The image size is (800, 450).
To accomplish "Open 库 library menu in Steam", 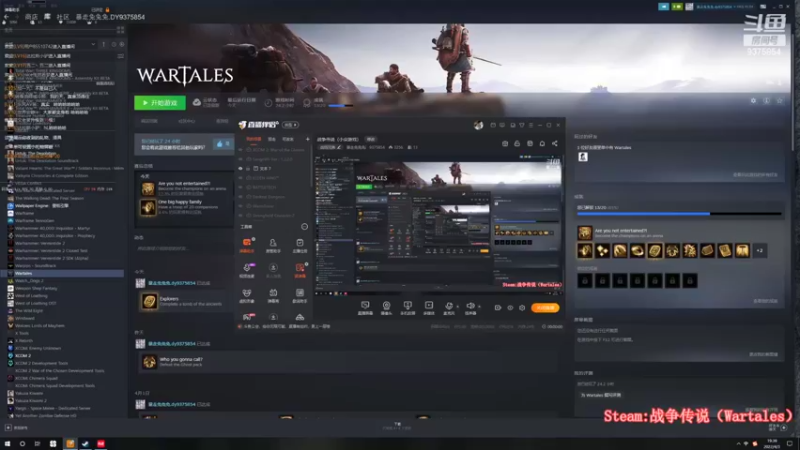I will click(x=47, y=17).
